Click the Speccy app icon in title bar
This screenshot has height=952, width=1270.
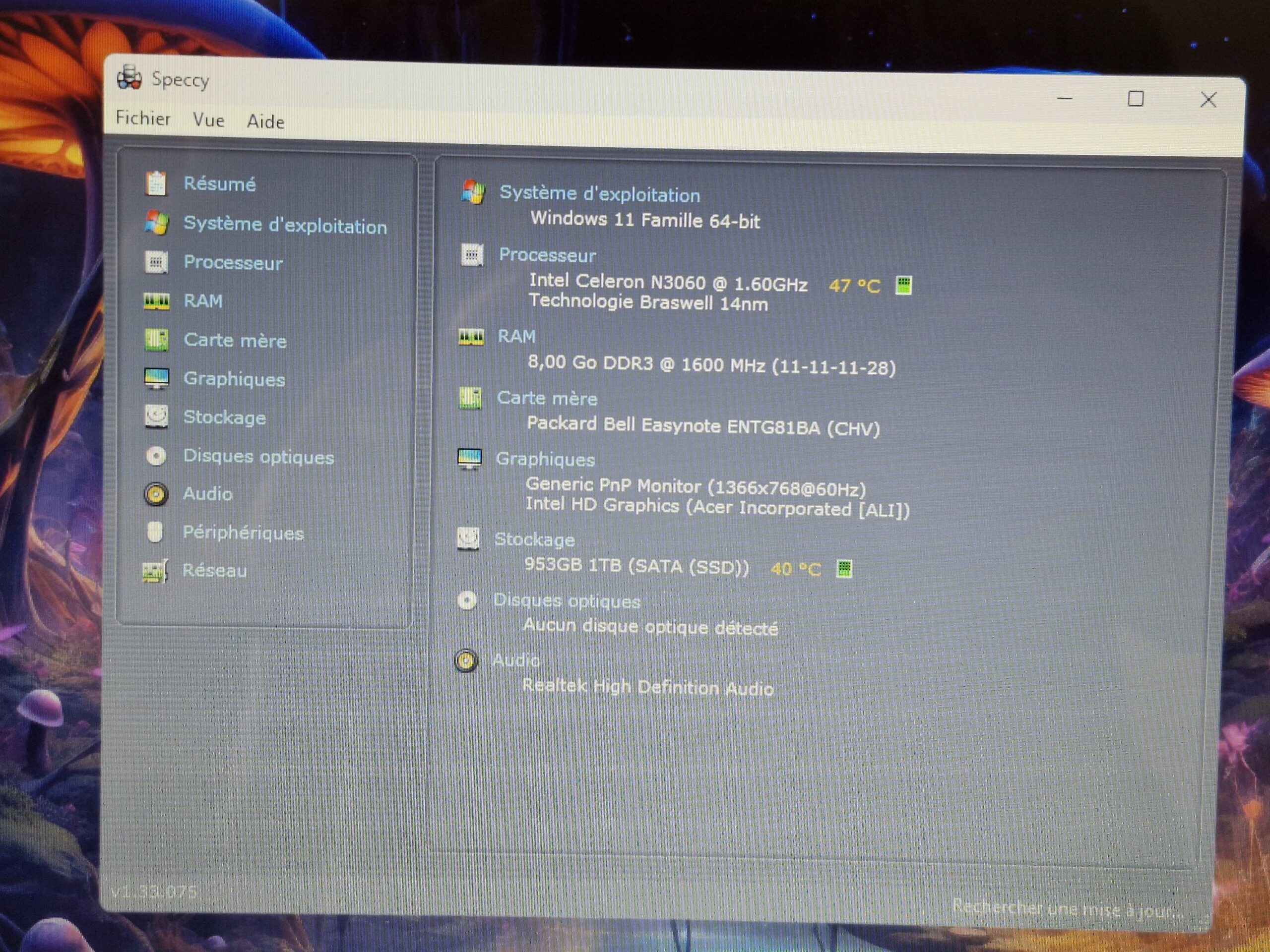129,77
